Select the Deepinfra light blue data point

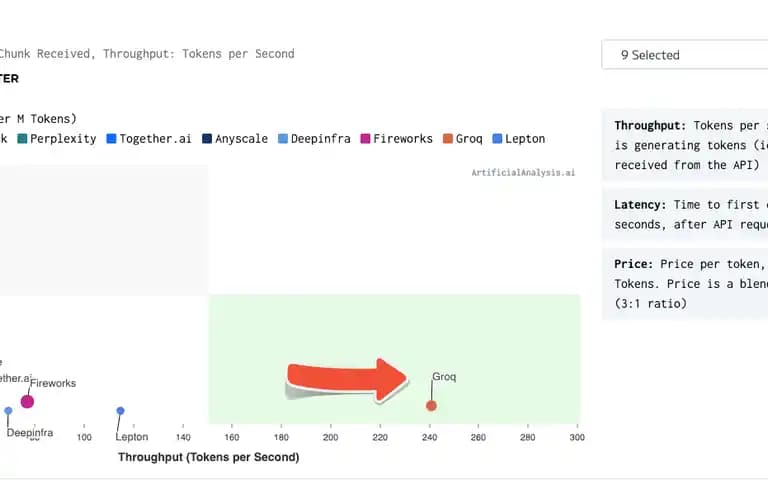click(x=8, y=410)
